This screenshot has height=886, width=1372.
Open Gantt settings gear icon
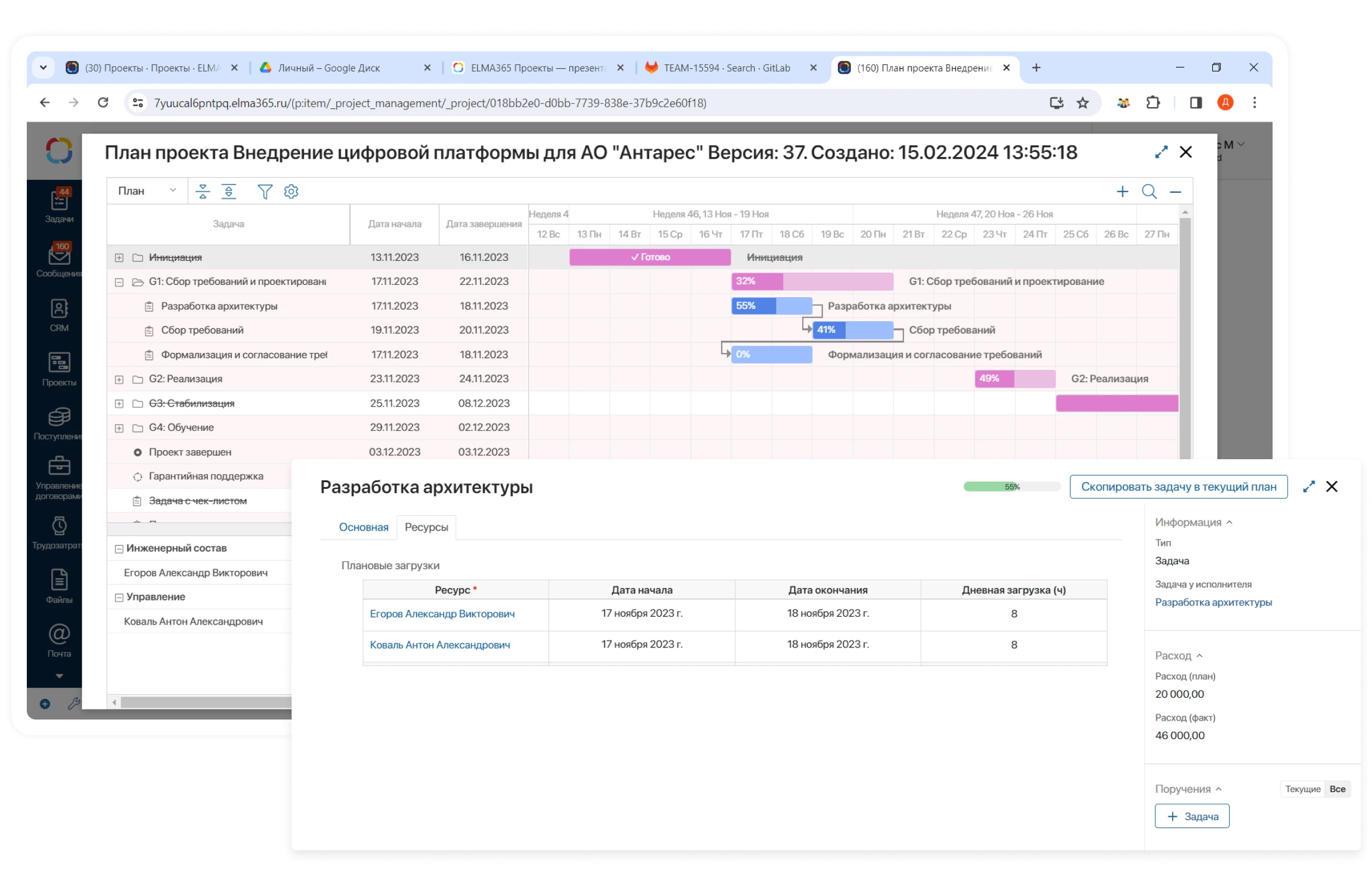(x=291, y=192)
